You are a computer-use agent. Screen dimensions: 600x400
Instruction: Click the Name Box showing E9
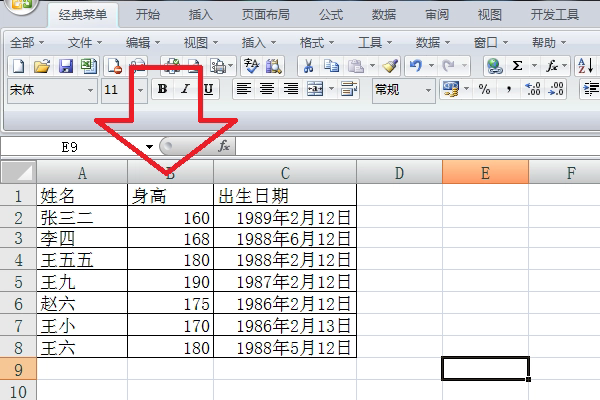(x=71, y=147)
